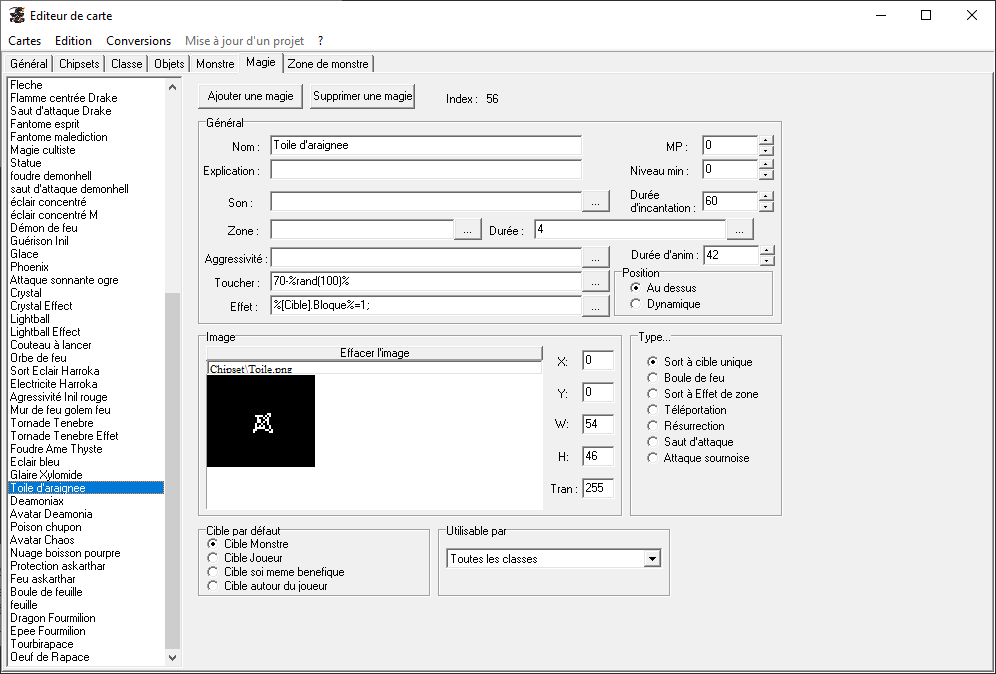Screen dimensions: 996x674
Task: Expand the Toutes les classes dropdown
Action: point(653,559)
